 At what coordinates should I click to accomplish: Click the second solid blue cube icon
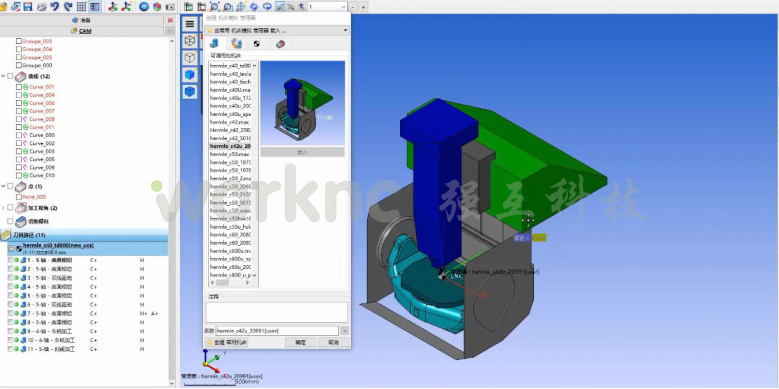tap(190, 92)
